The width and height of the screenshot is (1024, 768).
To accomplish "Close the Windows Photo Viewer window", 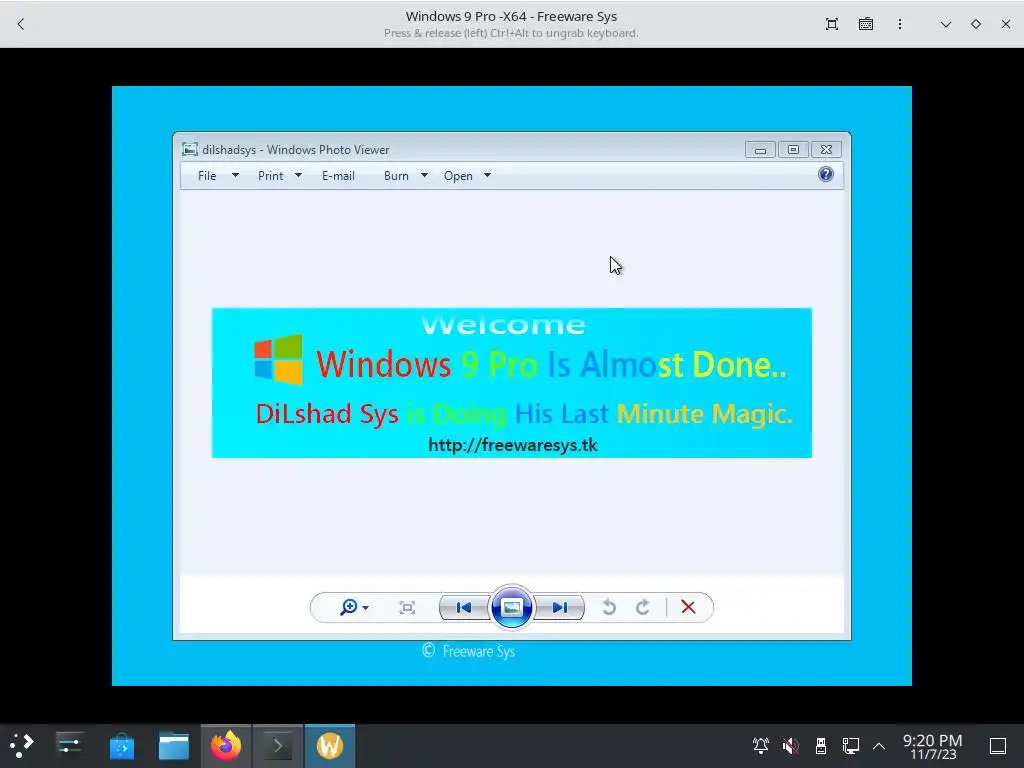I will [x=826, y=150].
